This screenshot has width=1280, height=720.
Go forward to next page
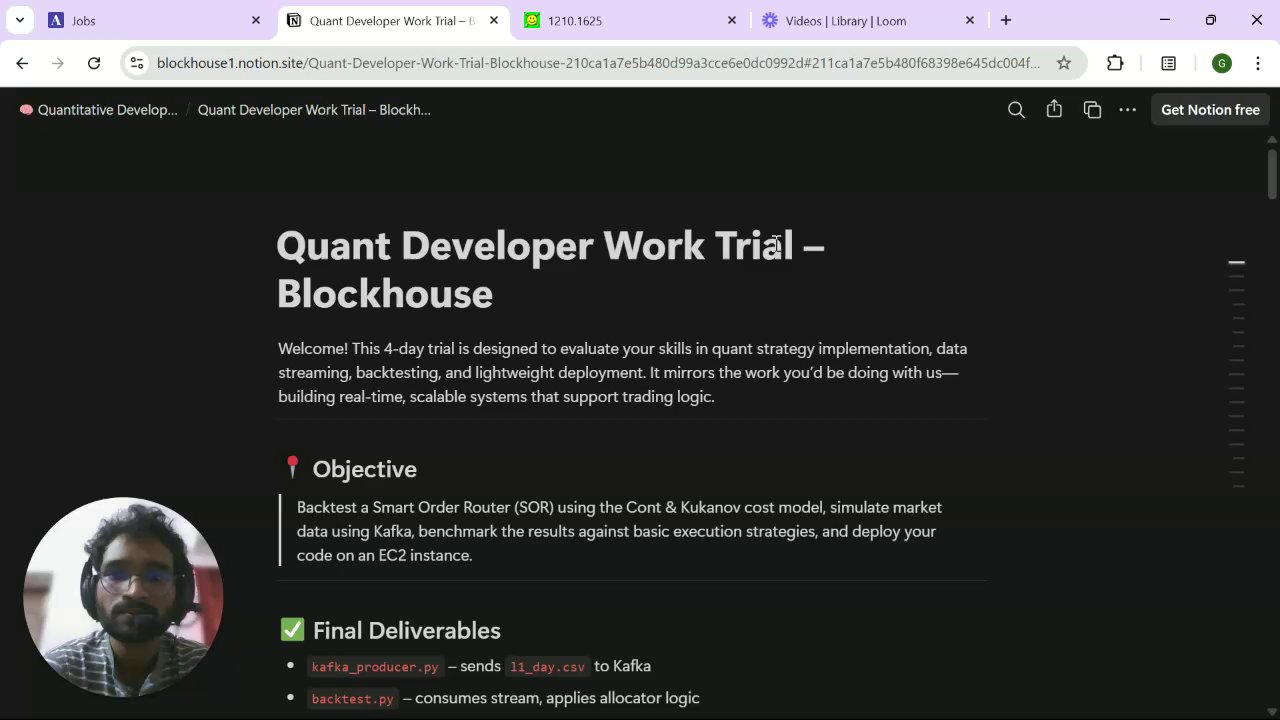click(x=58, y=63)
